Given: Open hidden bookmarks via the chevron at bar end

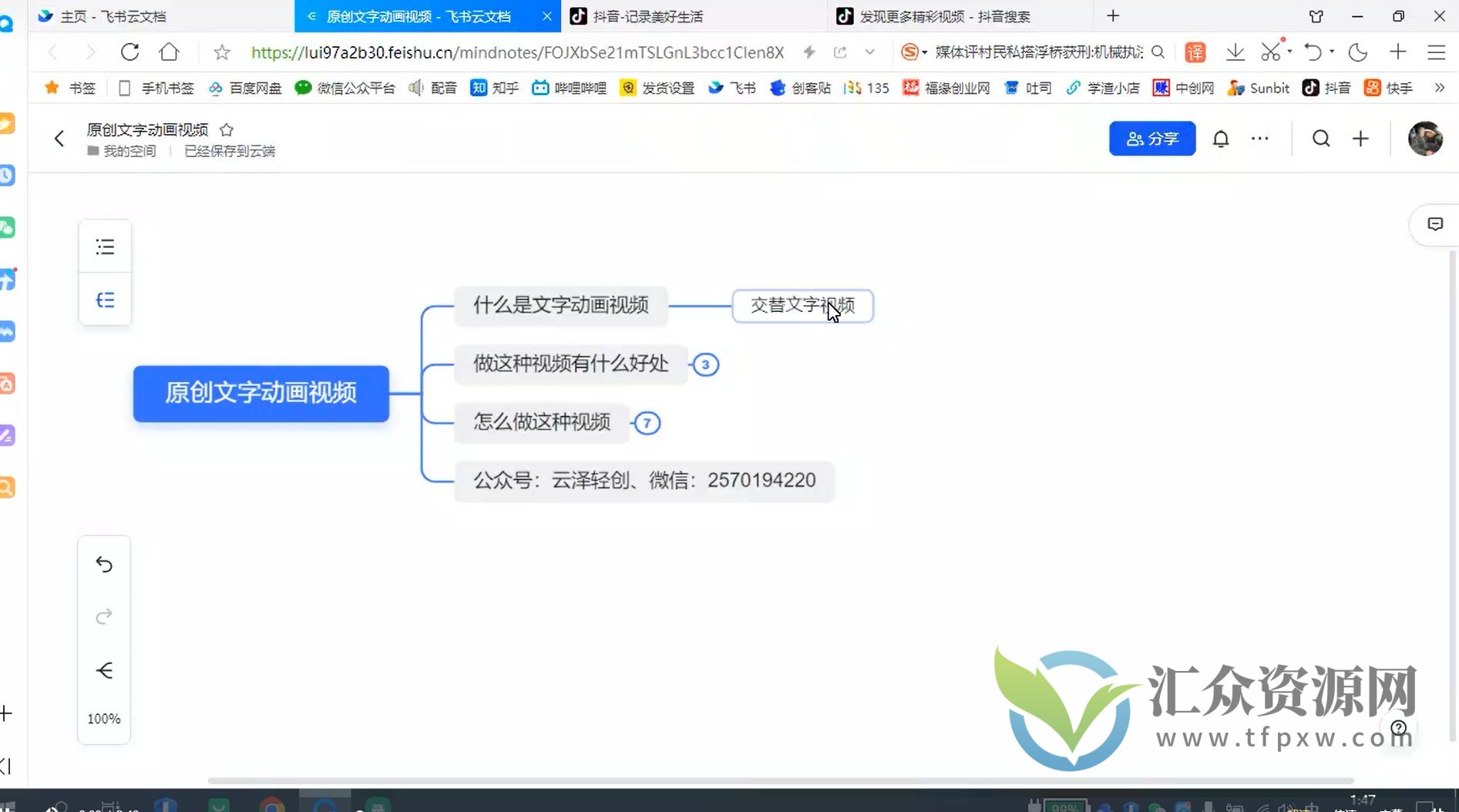Looking at the screenshot, I should [1438, 88].
